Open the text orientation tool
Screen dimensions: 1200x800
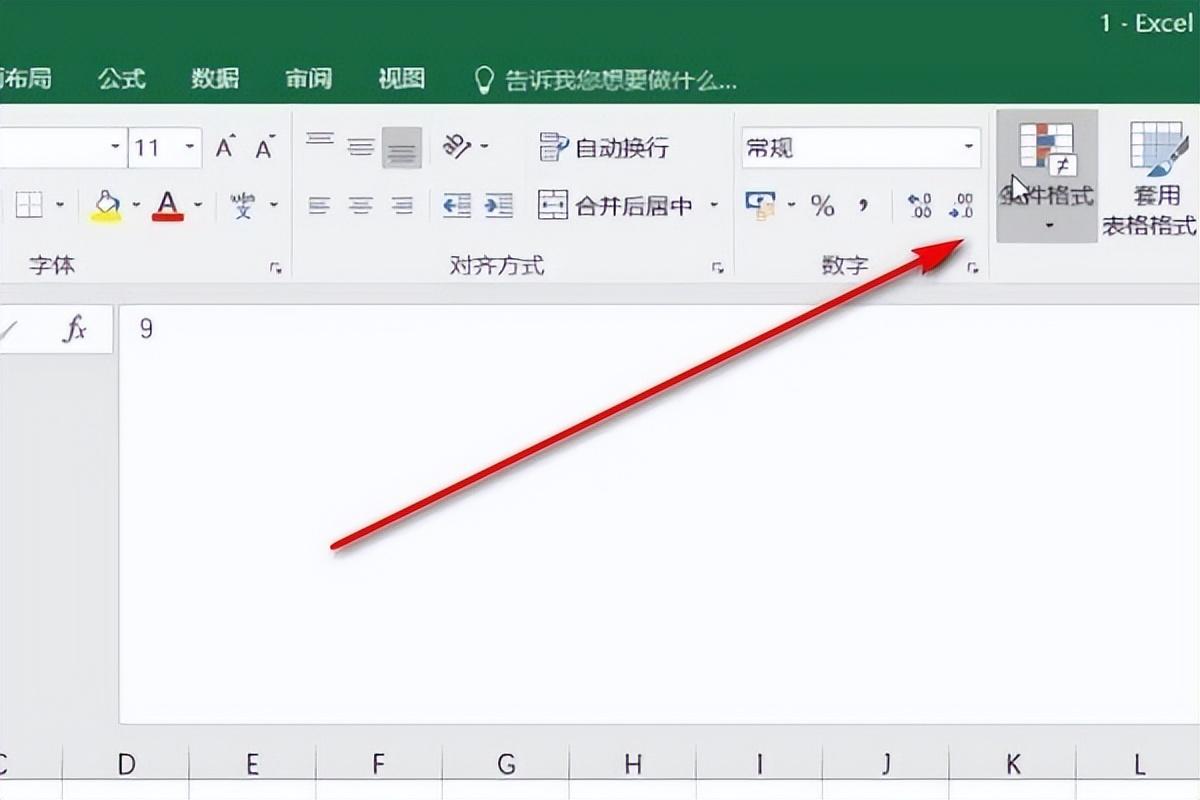pyautogui.click(x=458, y=147)
